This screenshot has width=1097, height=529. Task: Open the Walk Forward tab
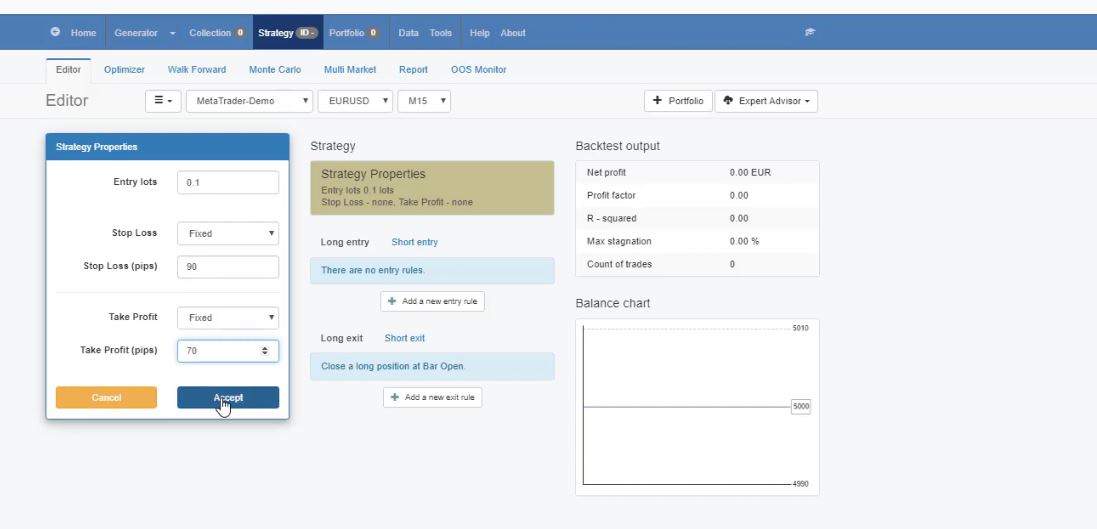click(196, 69)
